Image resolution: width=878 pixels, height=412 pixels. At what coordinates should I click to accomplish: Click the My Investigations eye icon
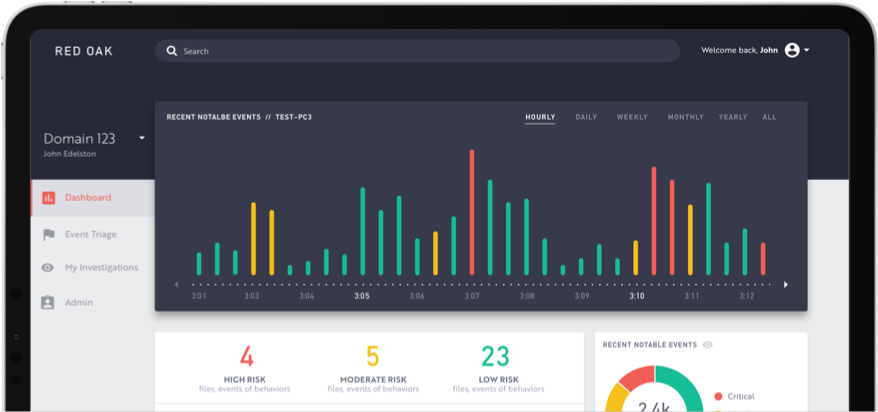click(x=48, y=268)
